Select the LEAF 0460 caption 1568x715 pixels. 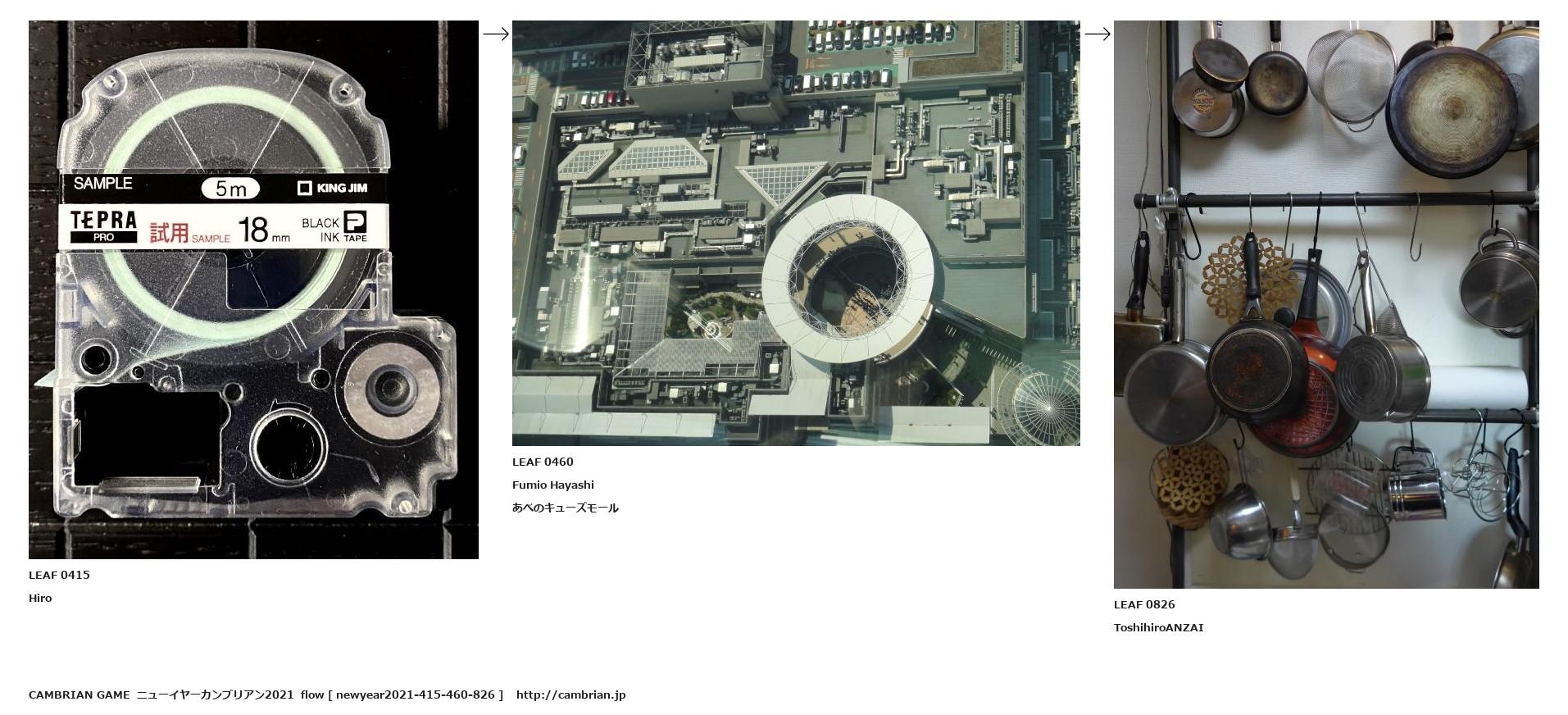point(543,462)
